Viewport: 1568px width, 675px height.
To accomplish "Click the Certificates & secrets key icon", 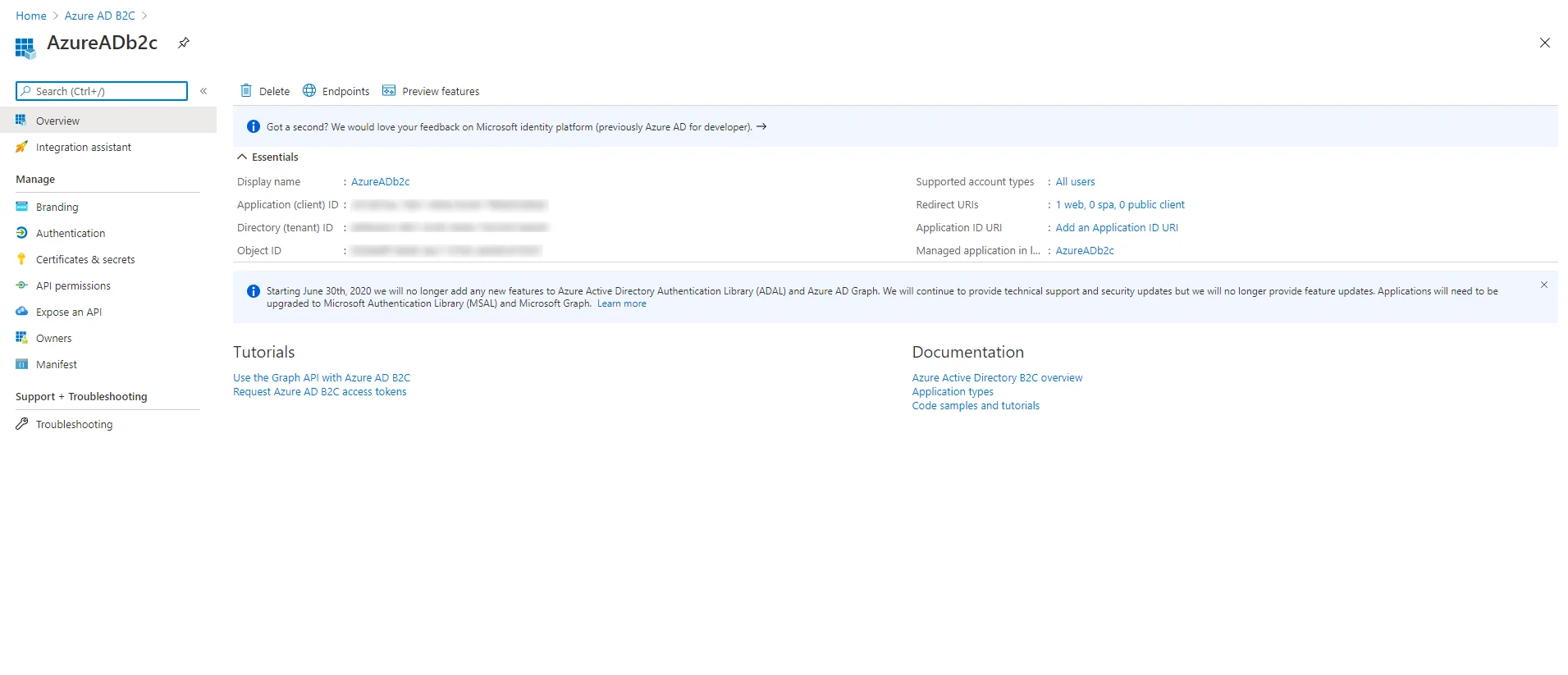I will pos(21,259).
